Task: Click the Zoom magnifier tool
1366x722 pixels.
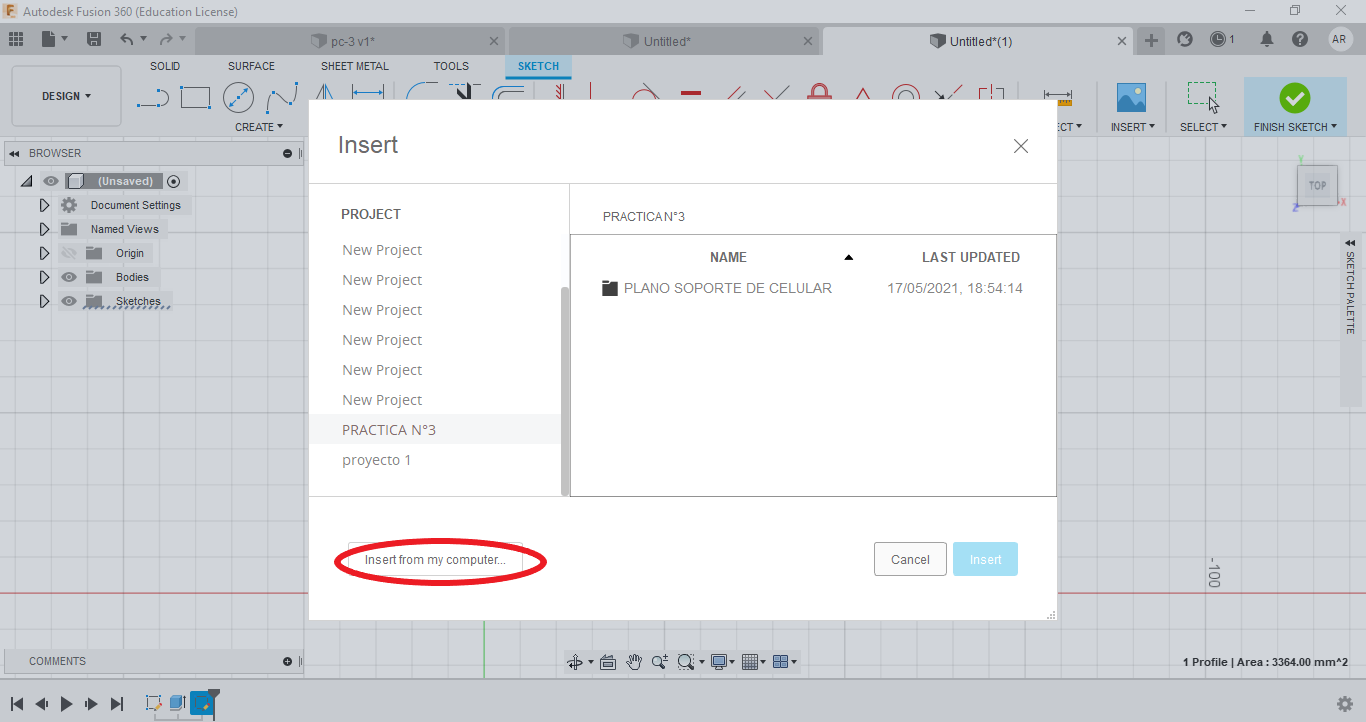Action: pyautogui.click(x=660, y=661)
